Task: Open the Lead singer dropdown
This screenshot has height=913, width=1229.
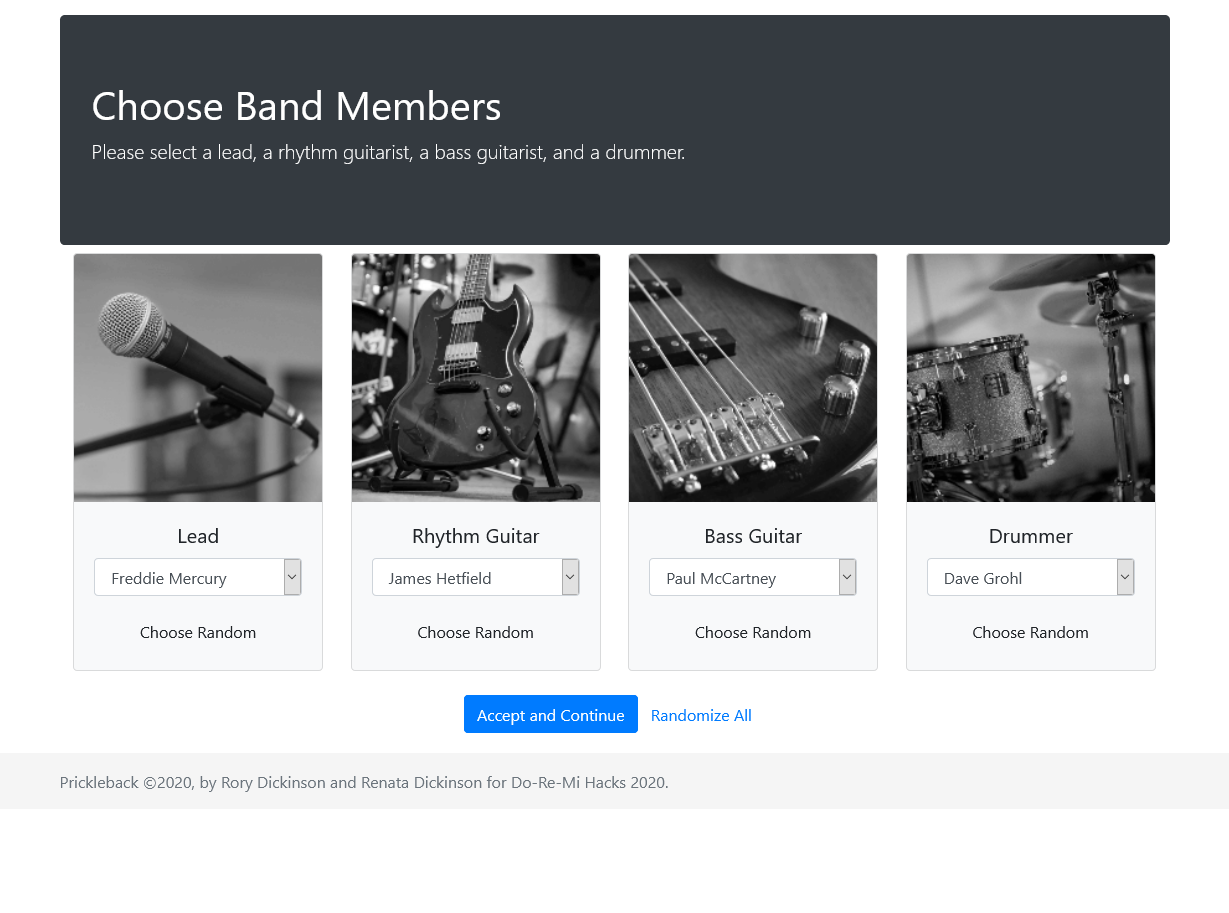Action: (198, 577)
